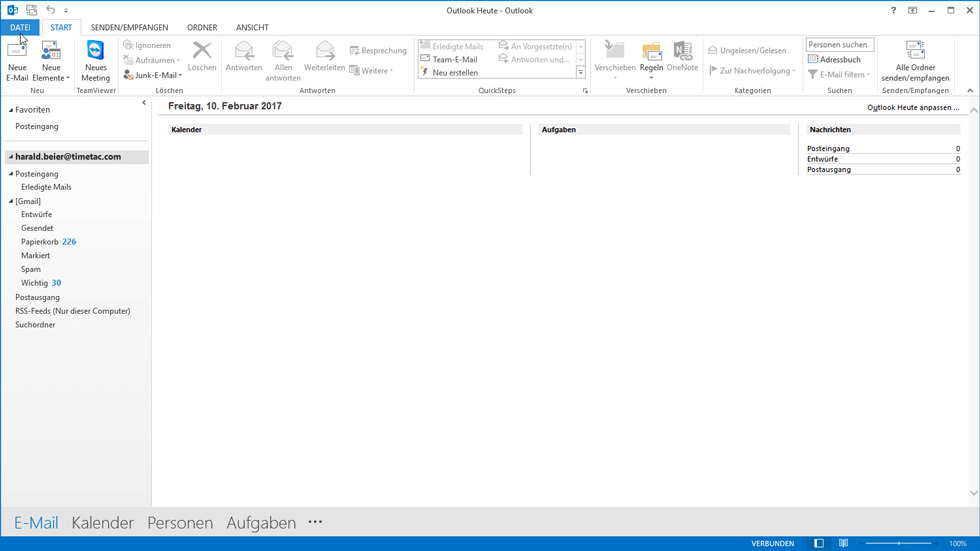
Task: Switch to reading view in status bar
Action: (x=843, y=544)
